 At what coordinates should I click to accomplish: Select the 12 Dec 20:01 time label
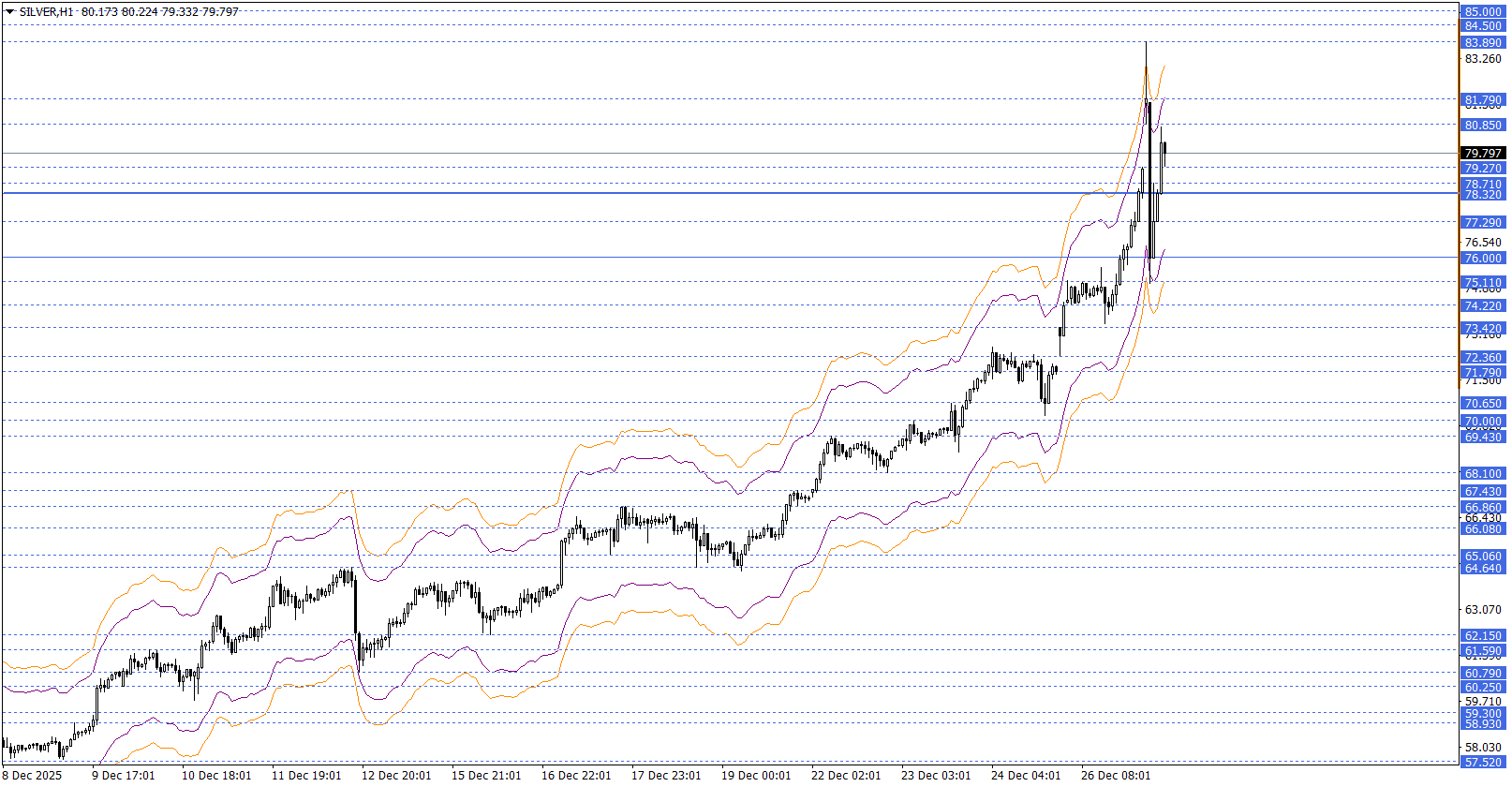[396, 775]
